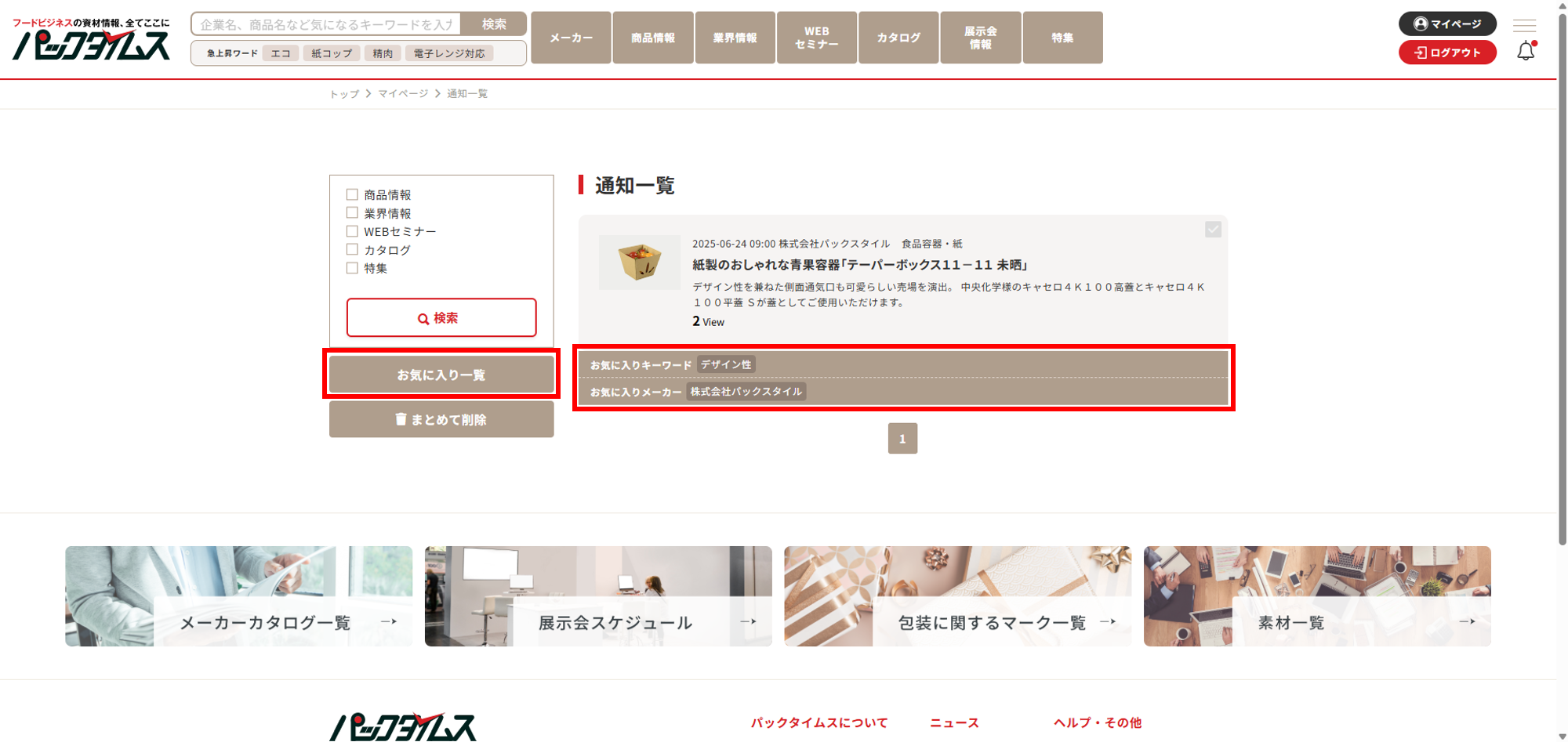Open the 特集 nav tab
The width and height of the screenshot is (1568, 742).
[x=1062, y=38]
